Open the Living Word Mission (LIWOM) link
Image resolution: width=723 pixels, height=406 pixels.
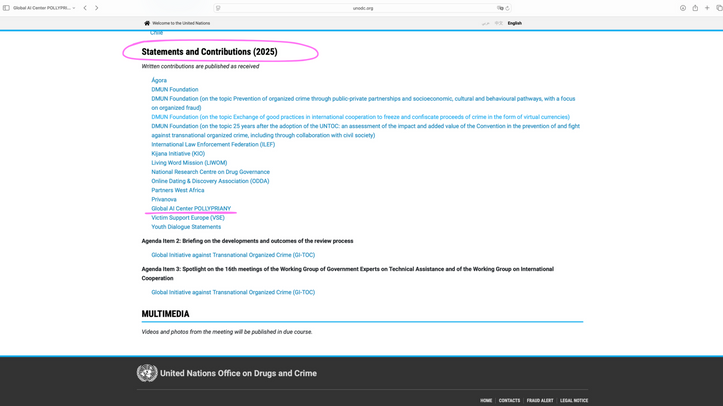tap(189, 163)
